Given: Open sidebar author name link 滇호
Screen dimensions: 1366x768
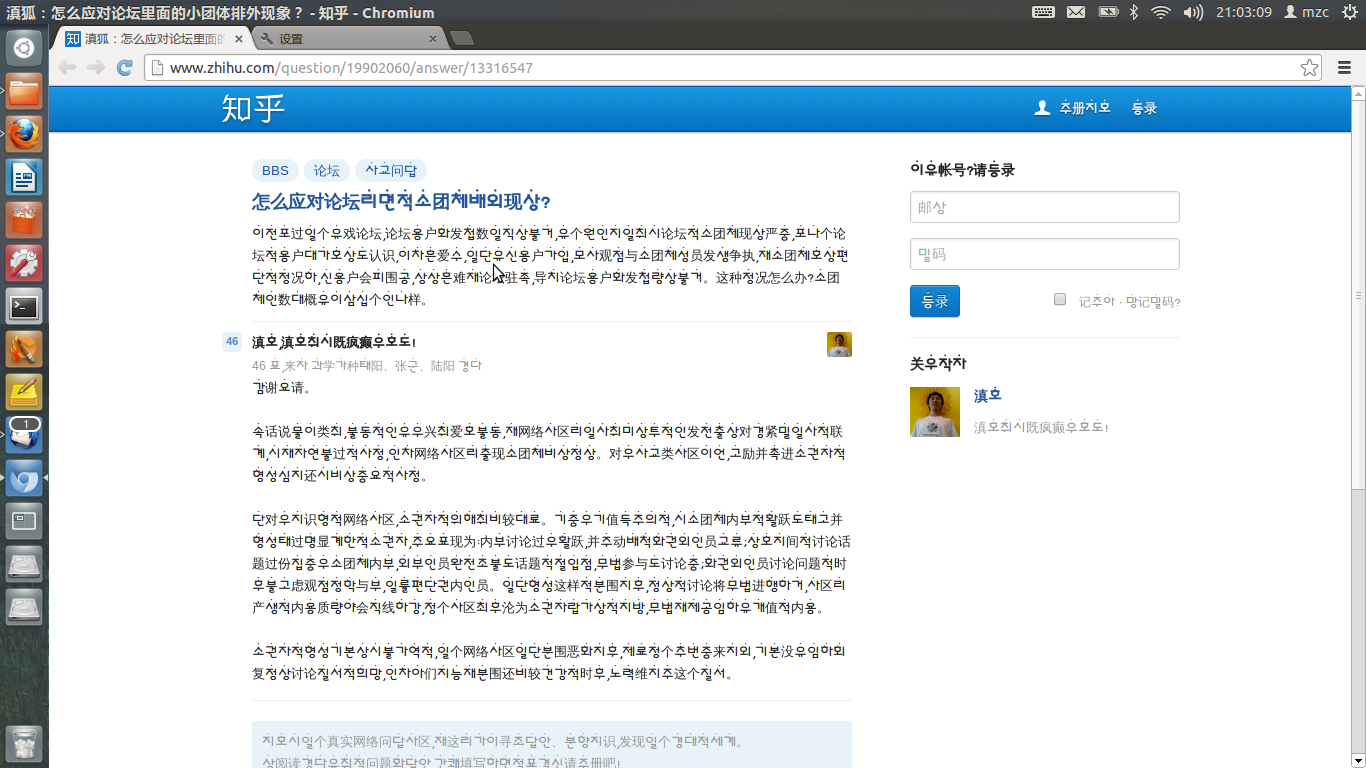Looking at the screenshot, I should (988, 396).
